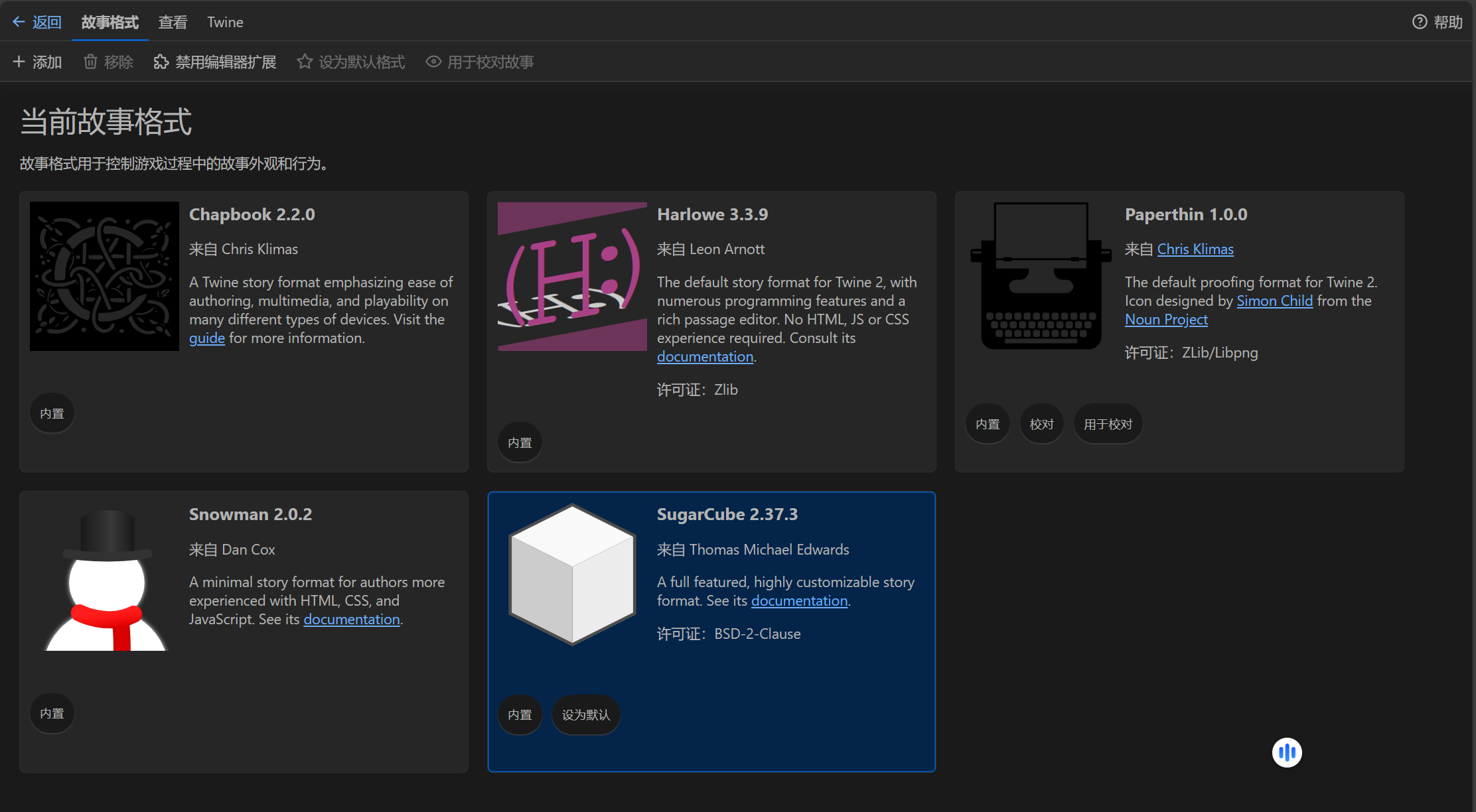Click the puzzle-piece 禁用编辑器扩展 icon
The height and width of the screenshot is (812, 1476).
click(161, 62)
